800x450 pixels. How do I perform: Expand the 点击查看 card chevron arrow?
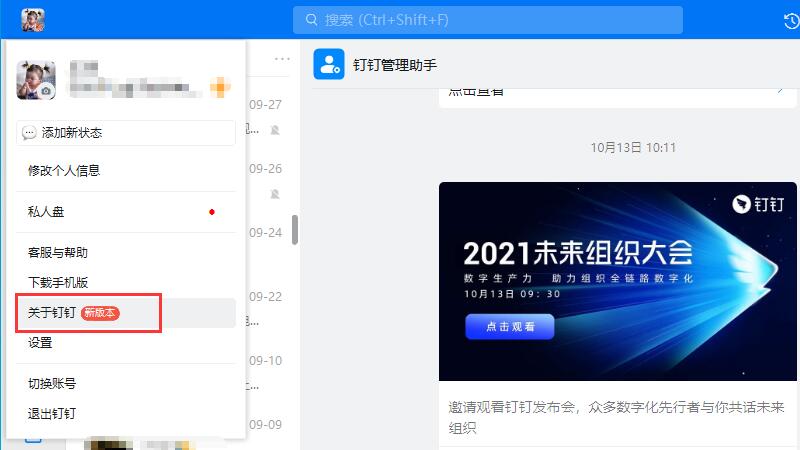click(x=780, y=90)
